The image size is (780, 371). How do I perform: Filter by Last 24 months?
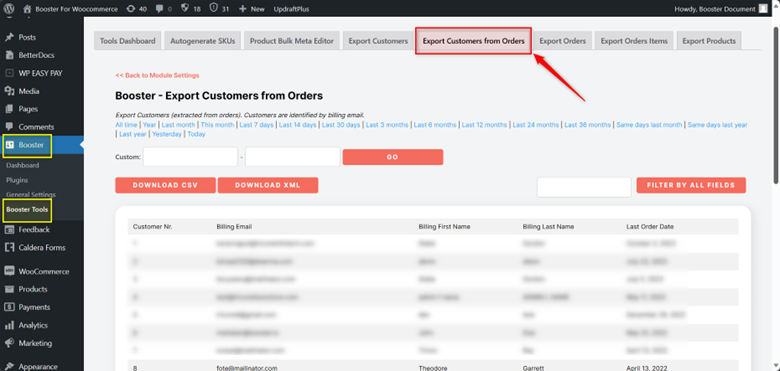tap(536, 125)
